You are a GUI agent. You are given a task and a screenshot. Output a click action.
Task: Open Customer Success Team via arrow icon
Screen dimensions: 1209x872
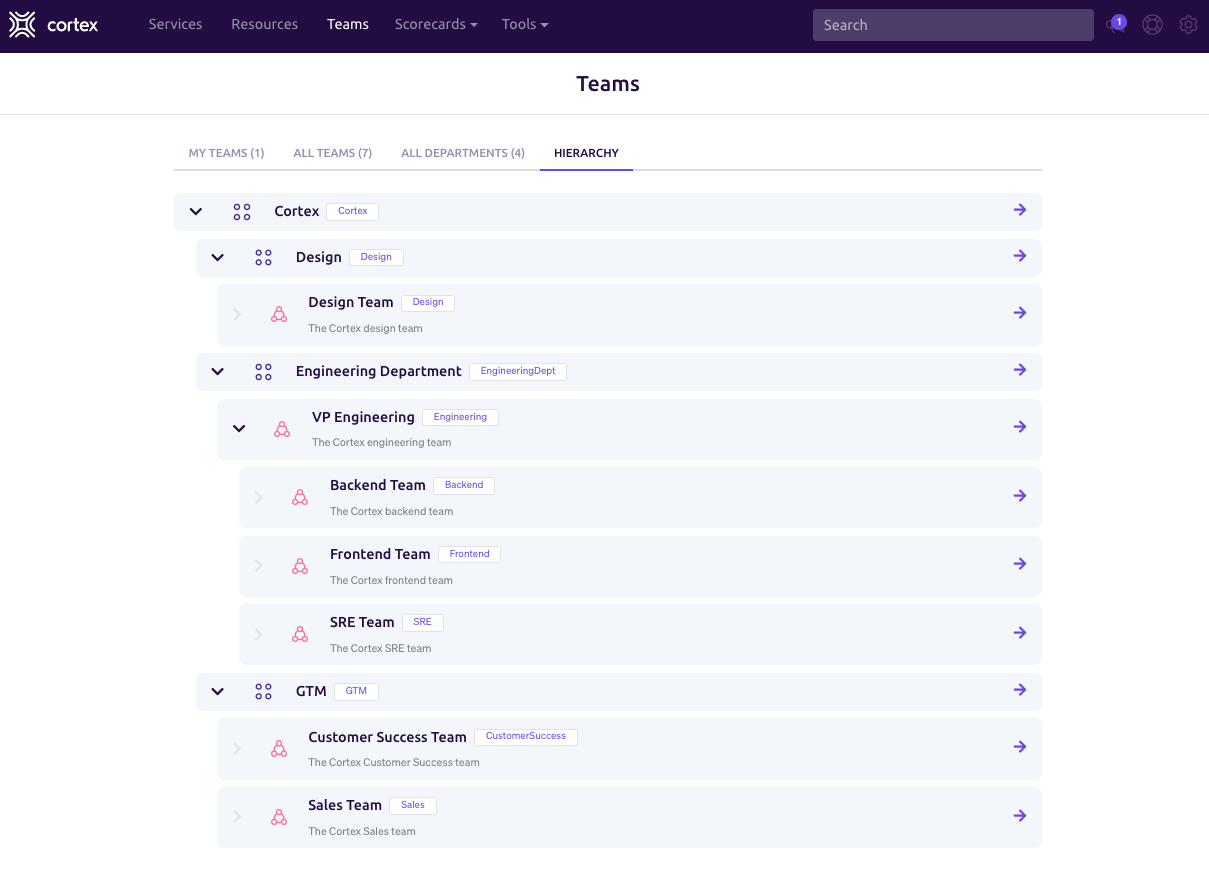tap(1020, 747)
